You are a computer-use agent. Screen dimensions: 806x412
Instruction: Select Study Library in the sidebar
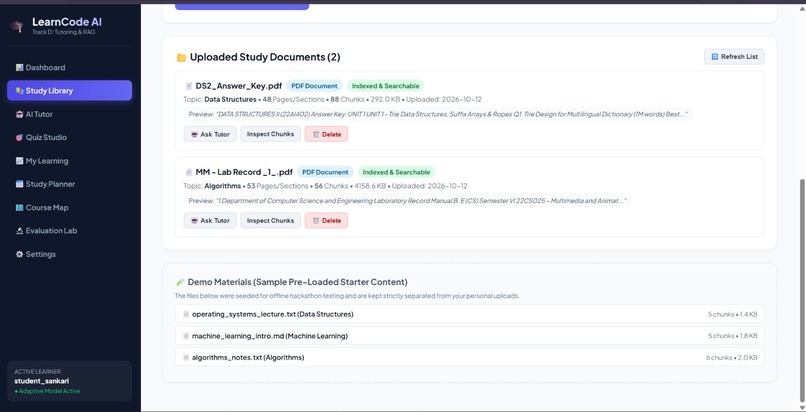coord(69,90)
